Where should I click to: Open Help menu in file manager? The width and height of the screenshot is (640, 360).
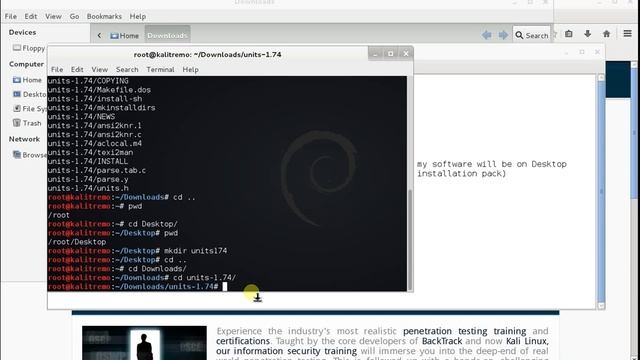(138, 16)
